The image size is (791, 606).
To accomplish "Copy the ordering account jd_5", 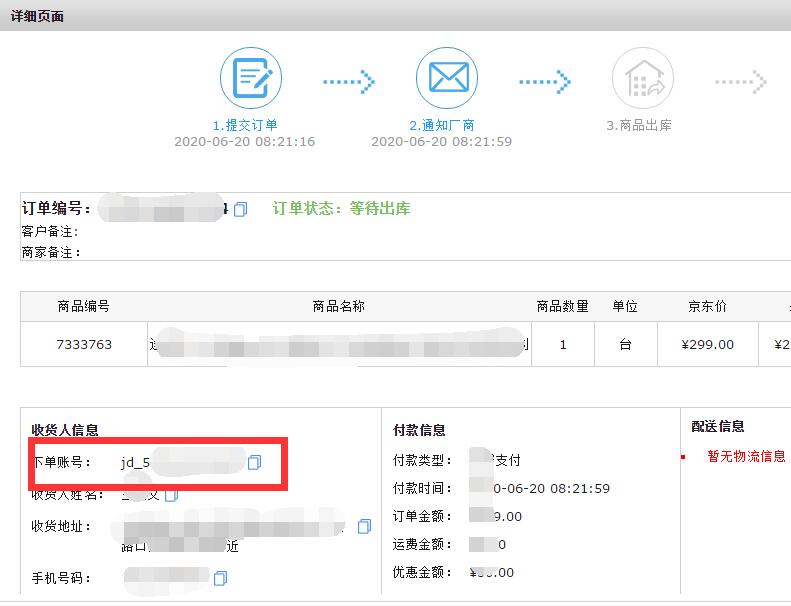I will point(254,462).
